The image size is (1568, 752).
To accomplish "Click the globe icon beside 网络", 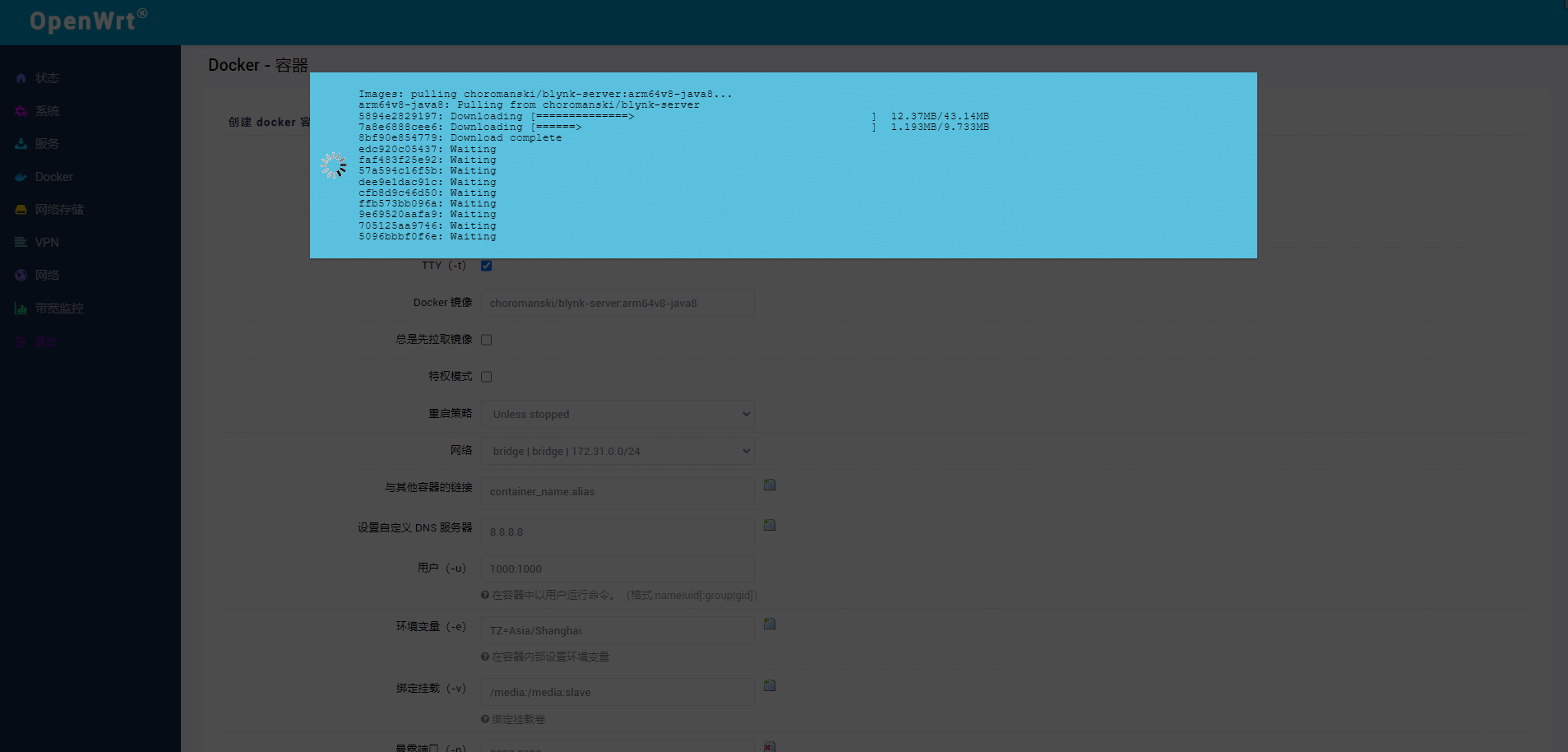I will pos(21,276).
